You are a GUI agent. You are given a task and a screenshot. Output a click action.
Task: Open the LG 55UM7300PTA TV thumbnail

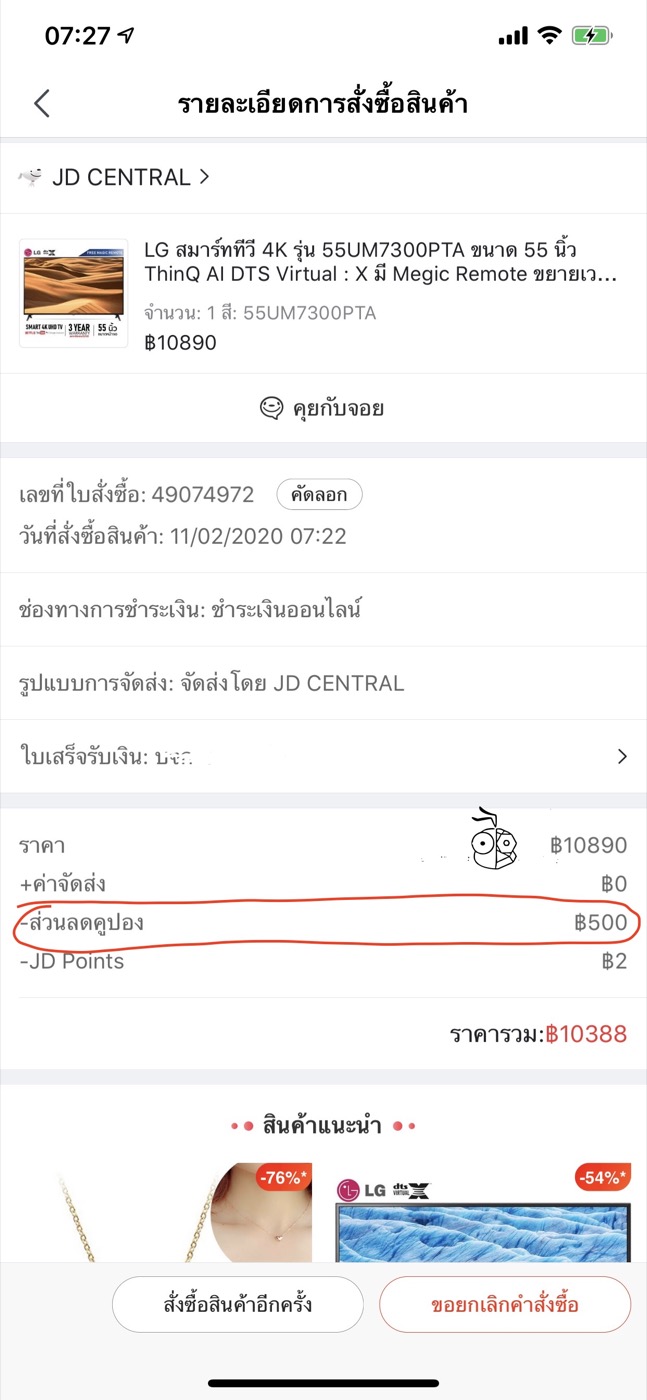74,293
